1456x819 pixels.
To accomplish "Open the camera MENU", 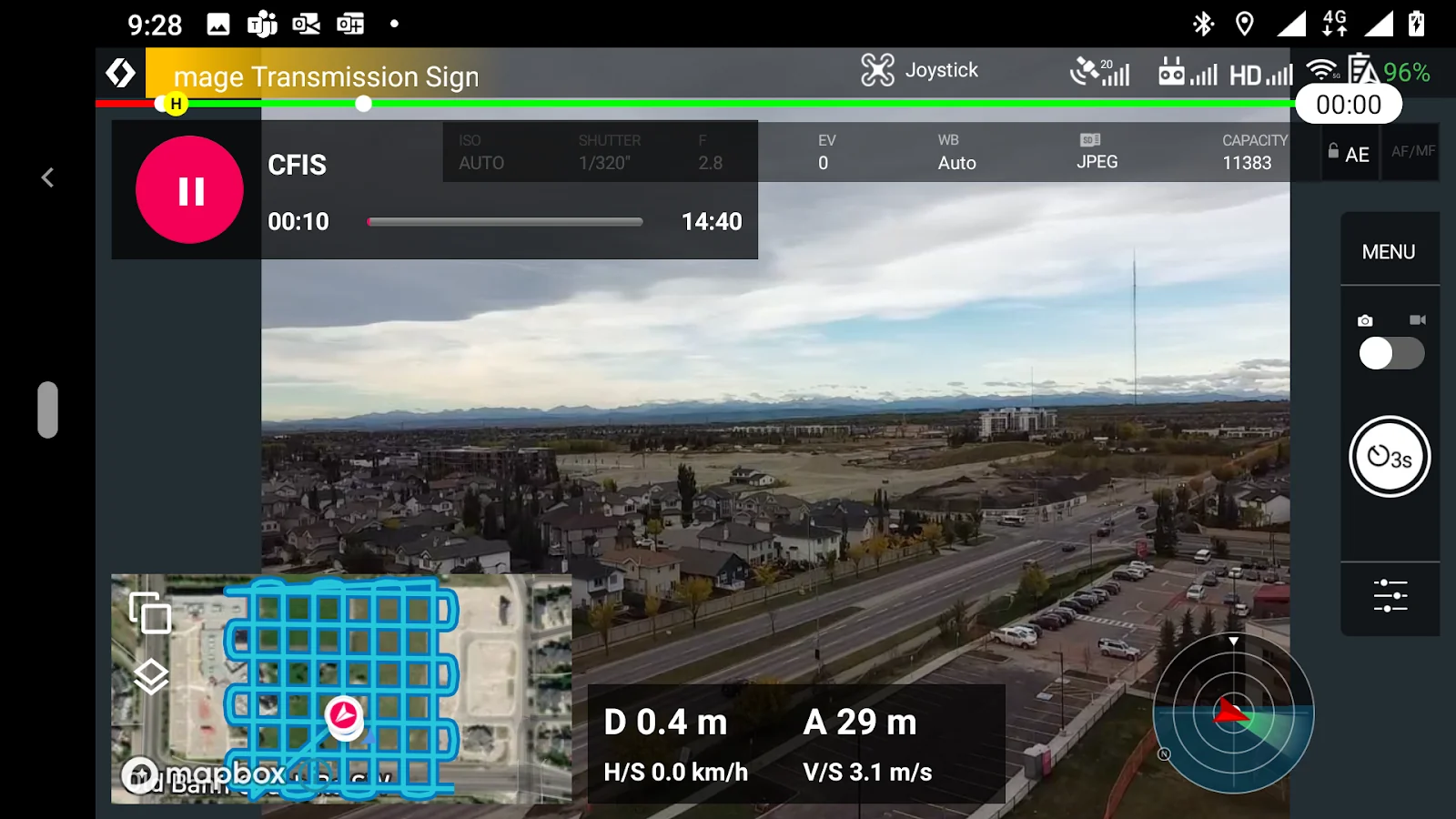I will [x=1389, y=251].
